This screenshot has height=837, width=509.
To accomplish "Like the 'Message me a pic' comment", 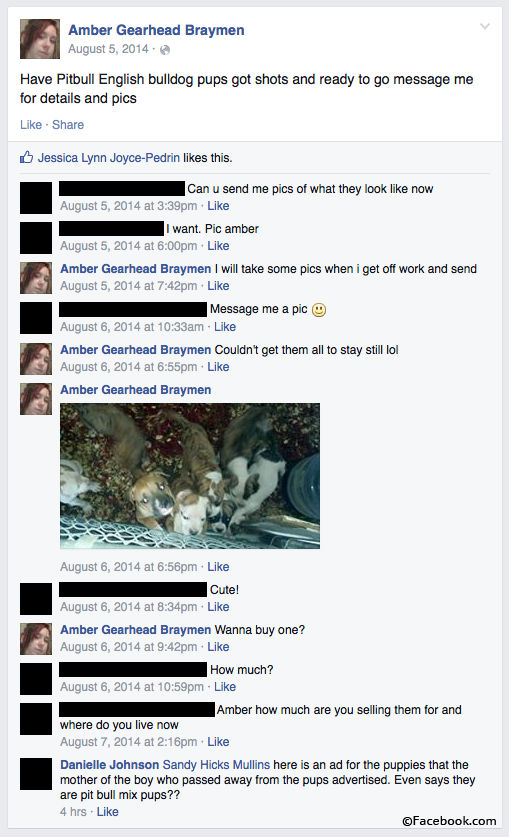I will coord(225,327).
